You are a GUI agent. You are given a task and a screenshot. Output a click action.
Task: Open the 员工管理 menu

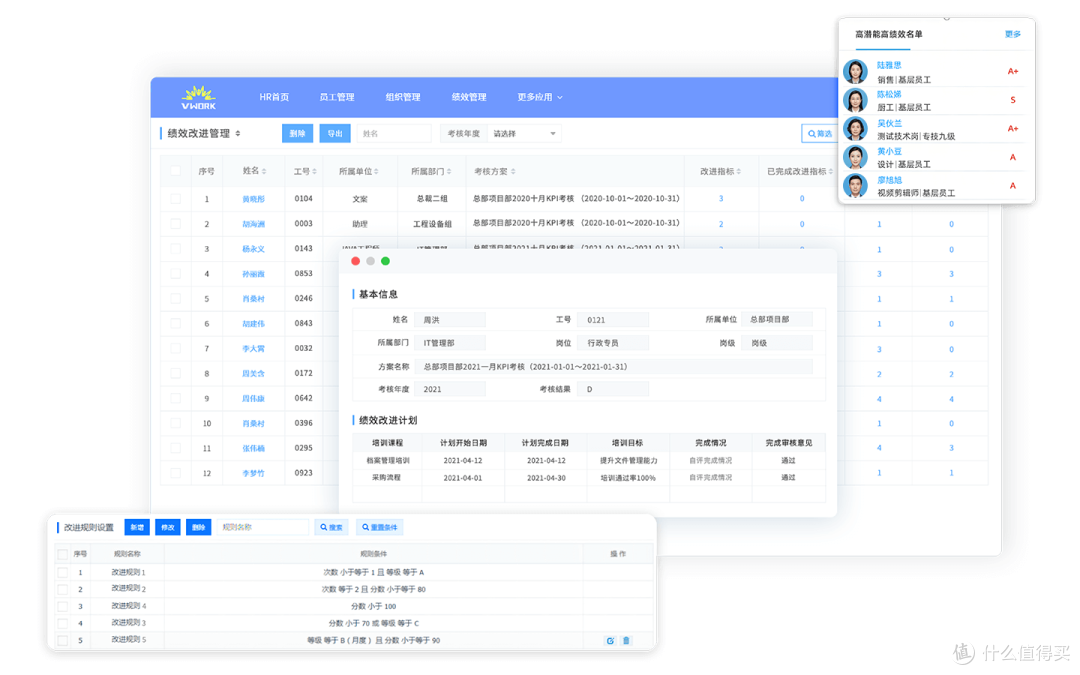tap(337, 97)
